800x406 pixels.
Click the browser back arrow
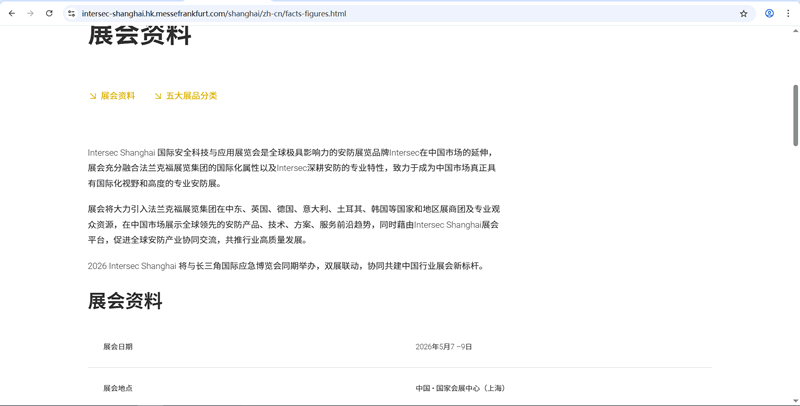click(x=12, y=14)
